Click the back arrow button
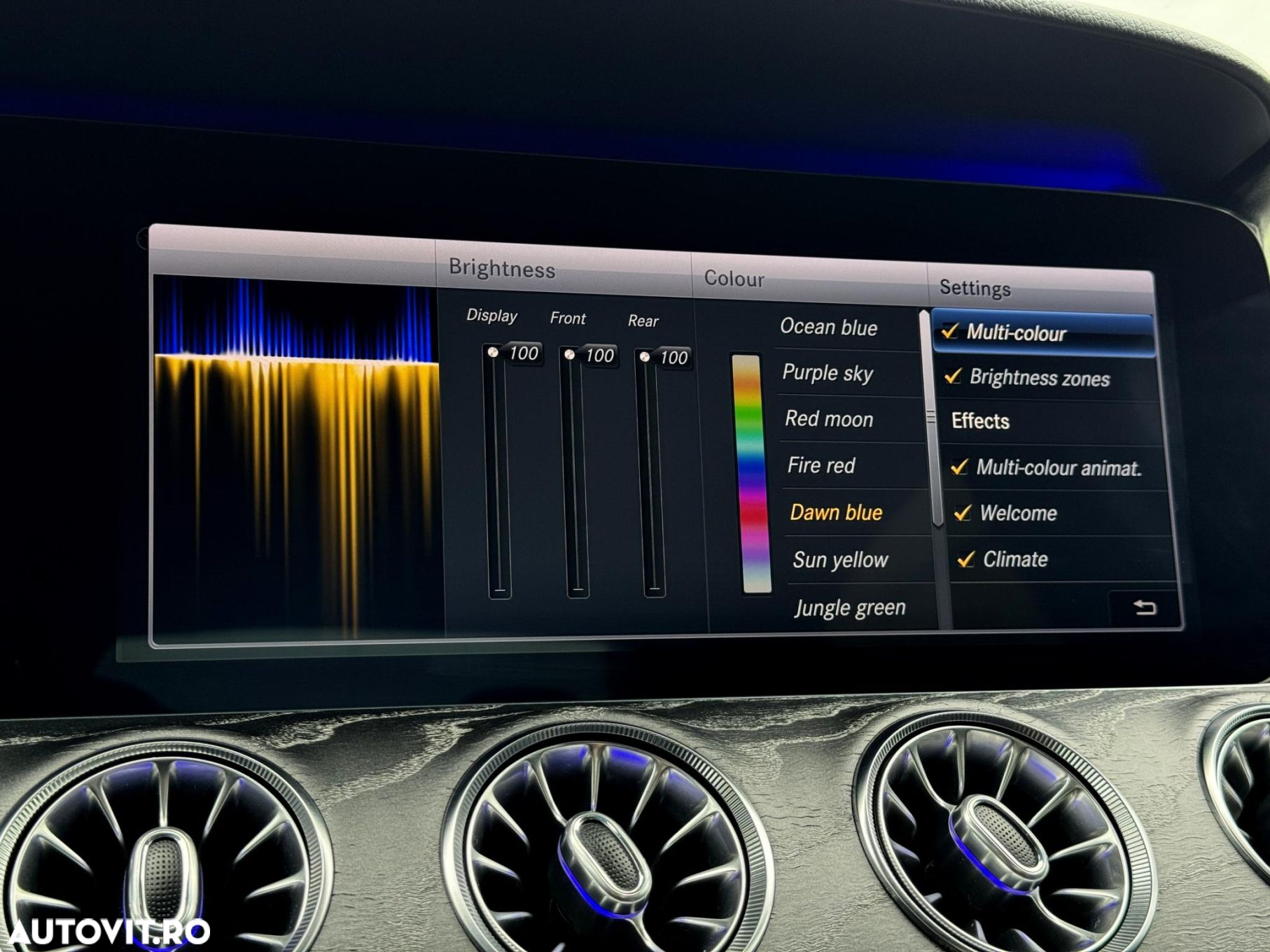The width and height of the screenshot is (1270, 952). 1145,607
